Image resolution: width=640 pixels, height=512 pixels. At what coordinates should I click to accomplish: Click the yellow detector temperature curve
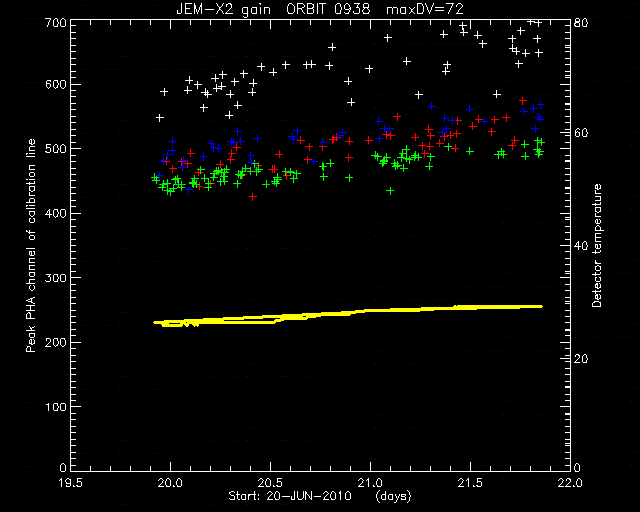point(347,313)
